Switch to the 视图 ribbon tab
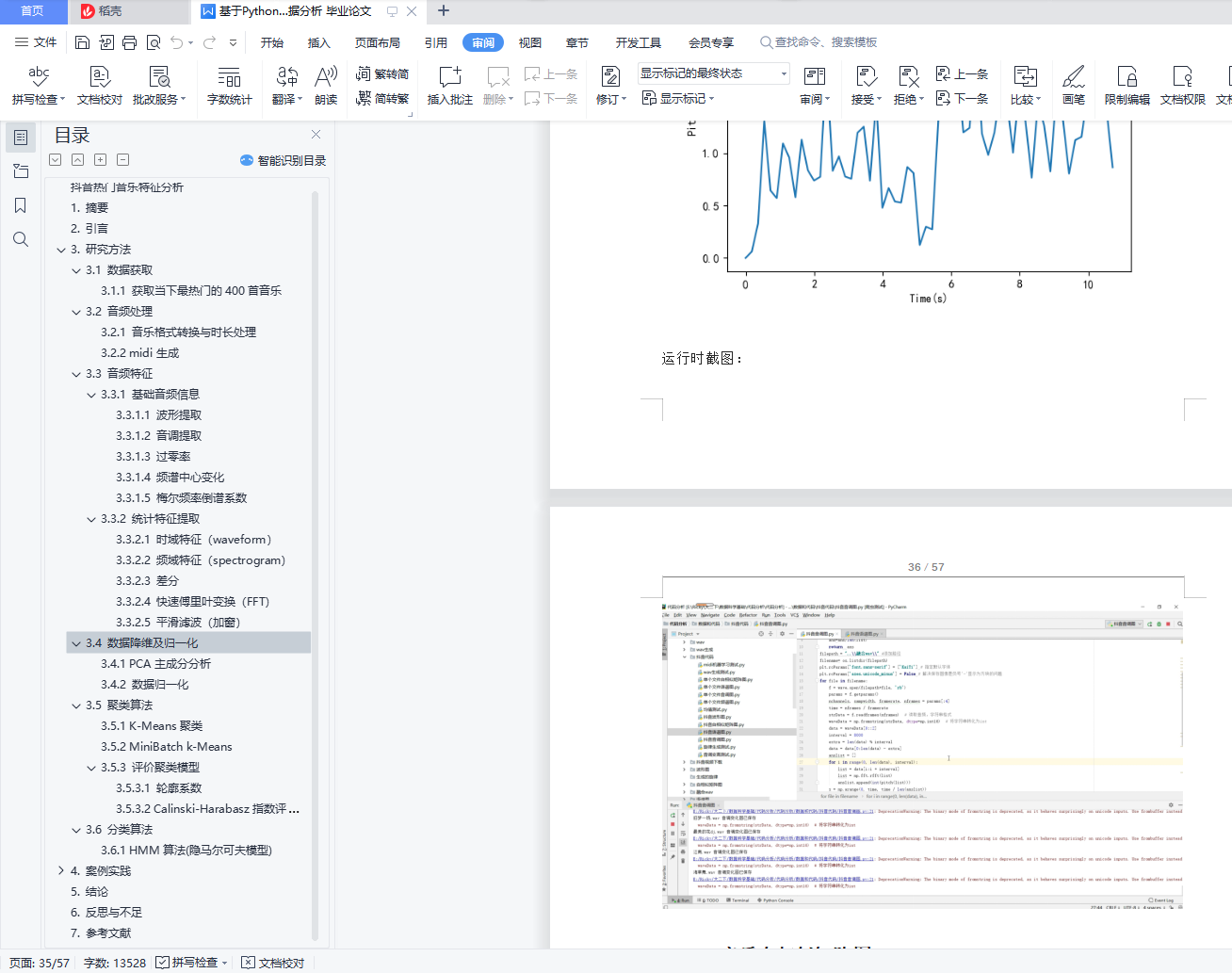This screenshot has width=1232, height=973. coord(530,42)
